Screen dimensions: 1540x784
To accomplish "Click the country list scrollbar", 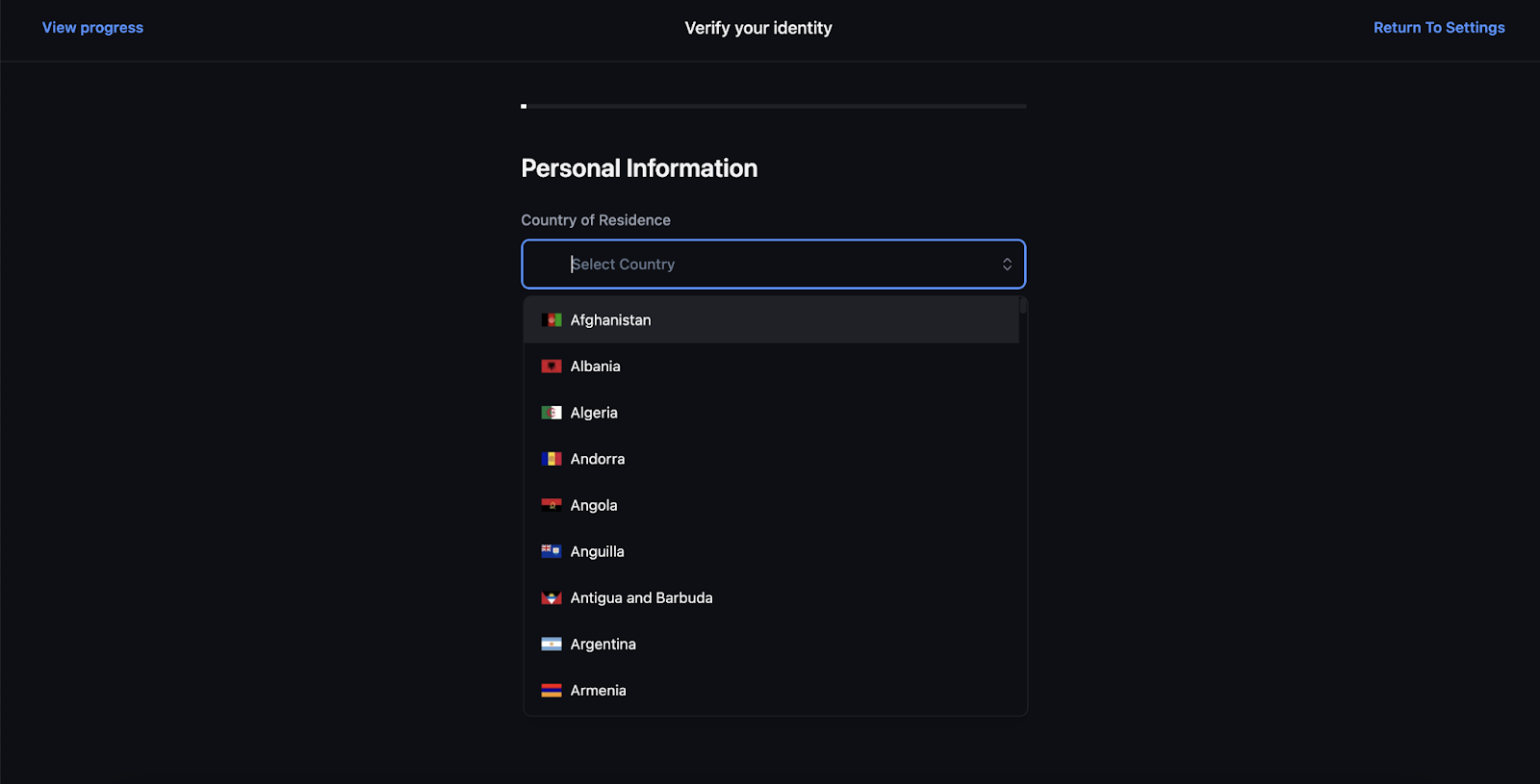I will [x=1023, y=306].
